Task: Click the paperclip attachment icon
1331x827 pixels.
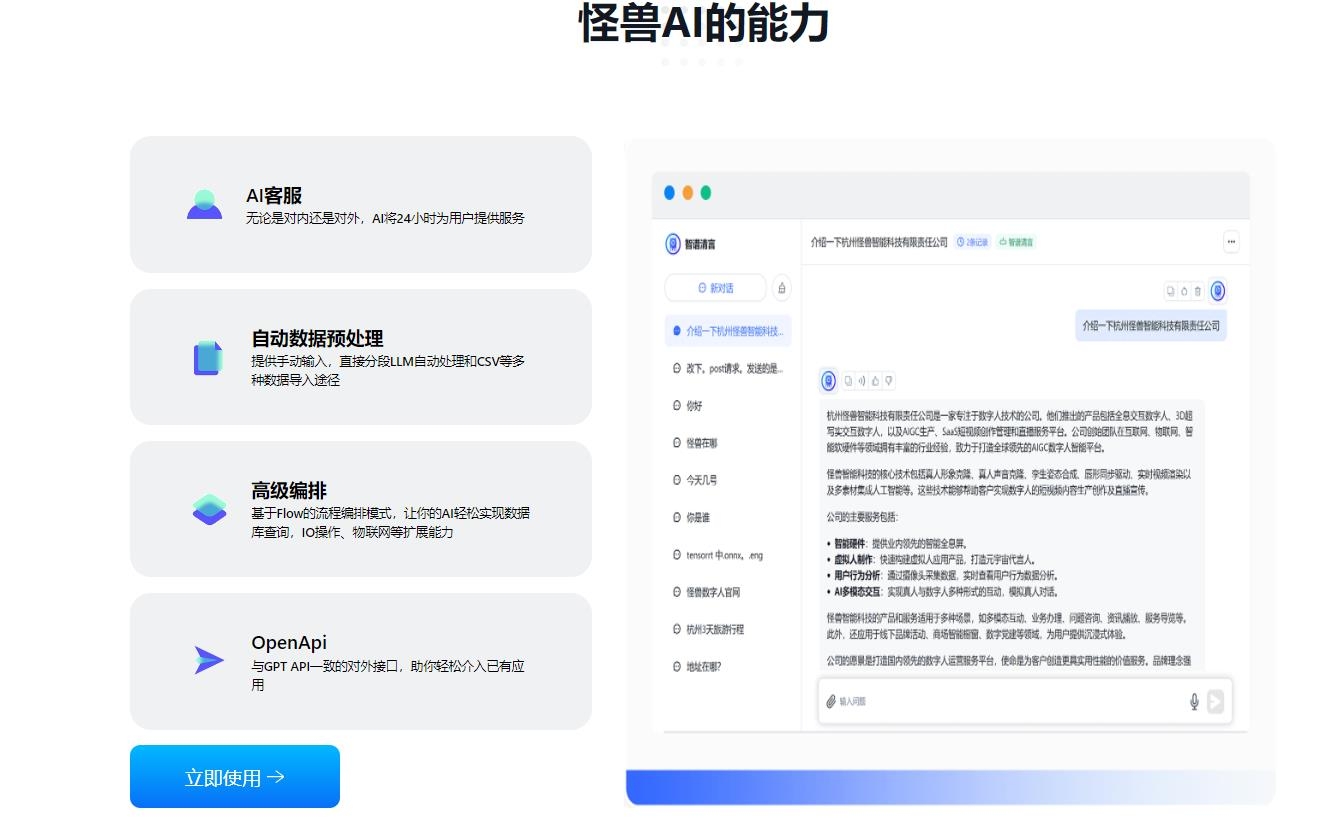Action: point(830,702)
